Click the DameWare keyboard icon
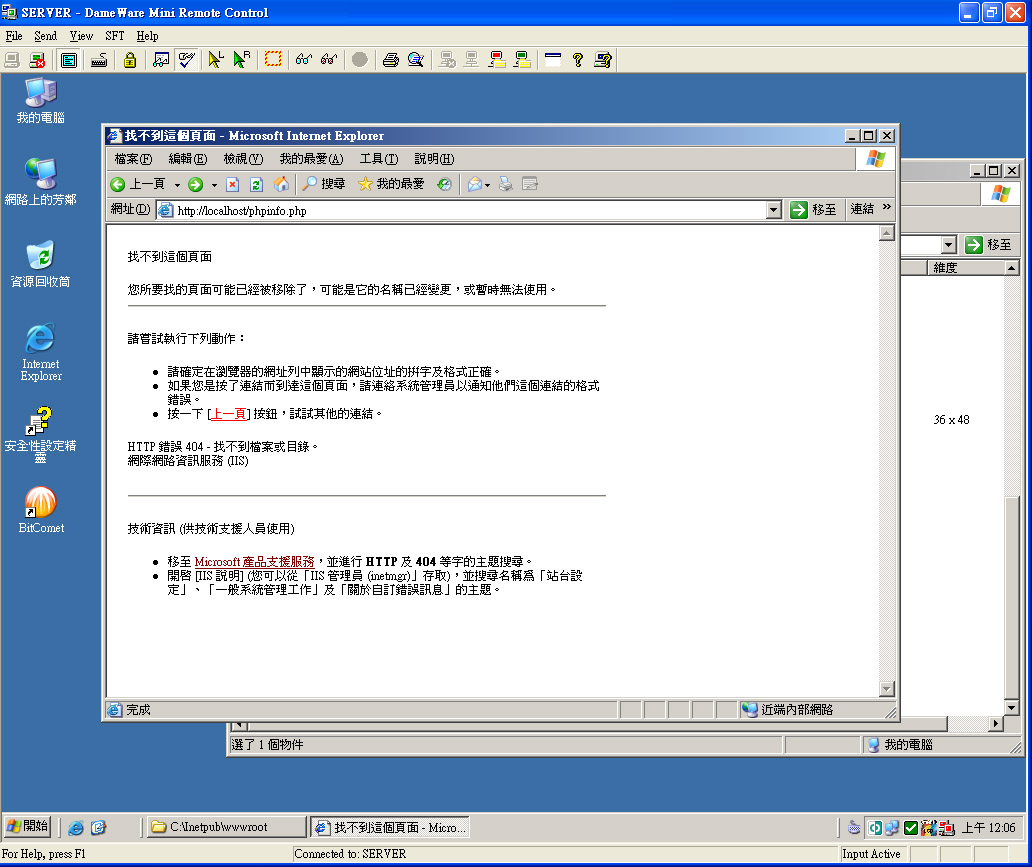This screenshot has height=867, width=1032. (x=99, y=60)
